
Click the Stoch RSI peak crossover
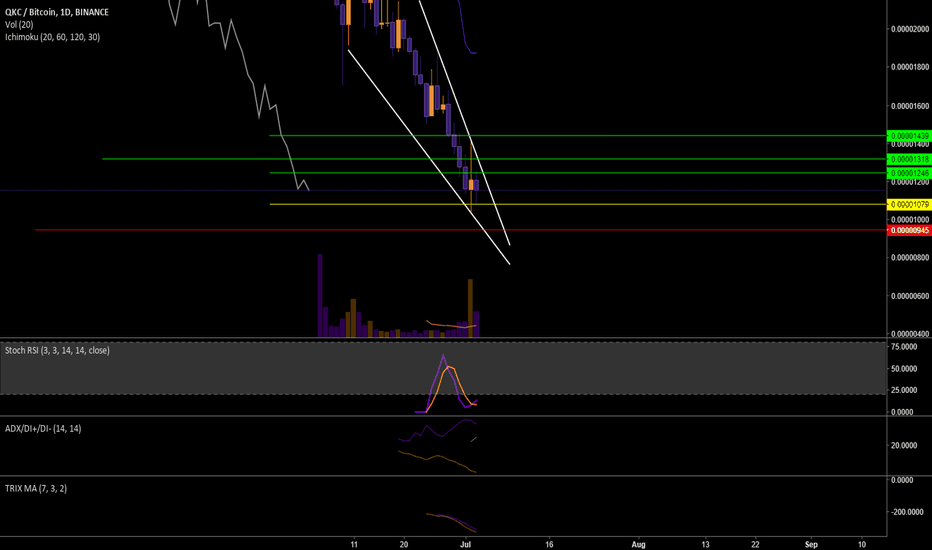447,368
